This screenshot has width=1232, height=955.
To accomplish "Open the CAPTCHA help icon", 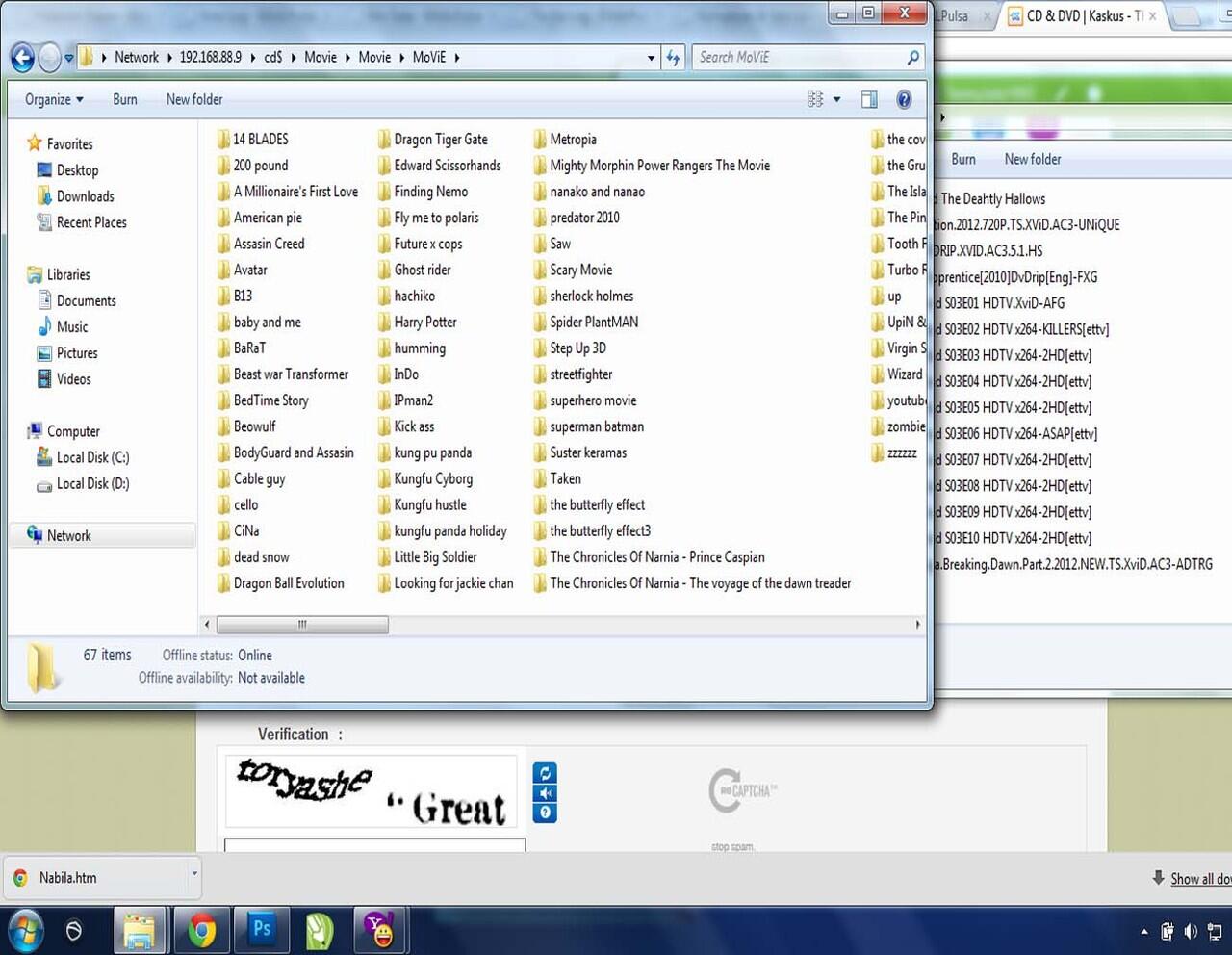I will tap(545, 813).
